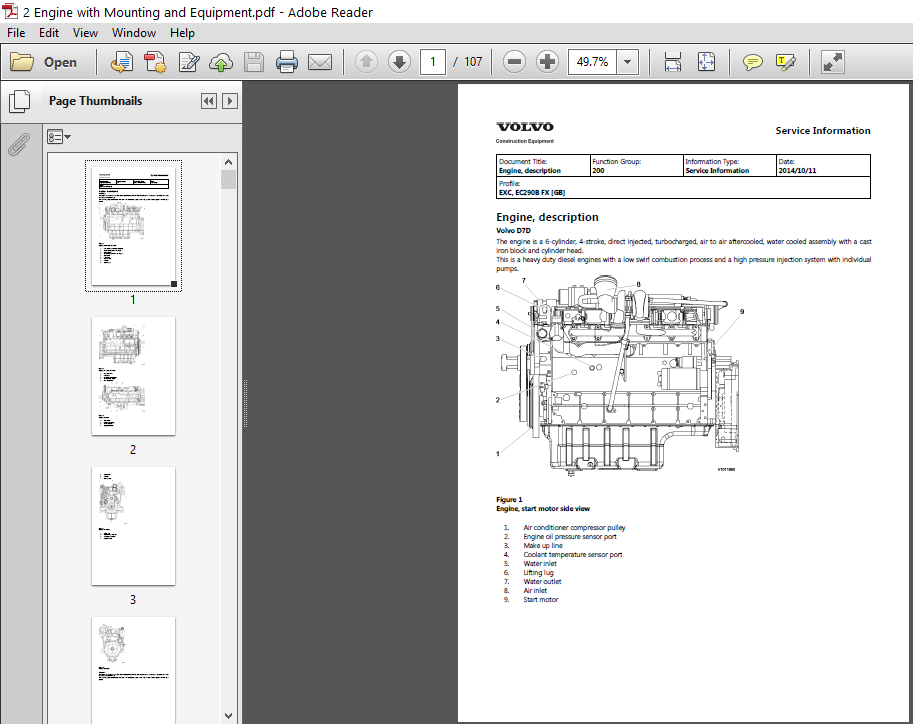This screenshot has height=724, width=913.
Task: Open the Help menu
Action: pyautogui.click(x=182, y=33)
